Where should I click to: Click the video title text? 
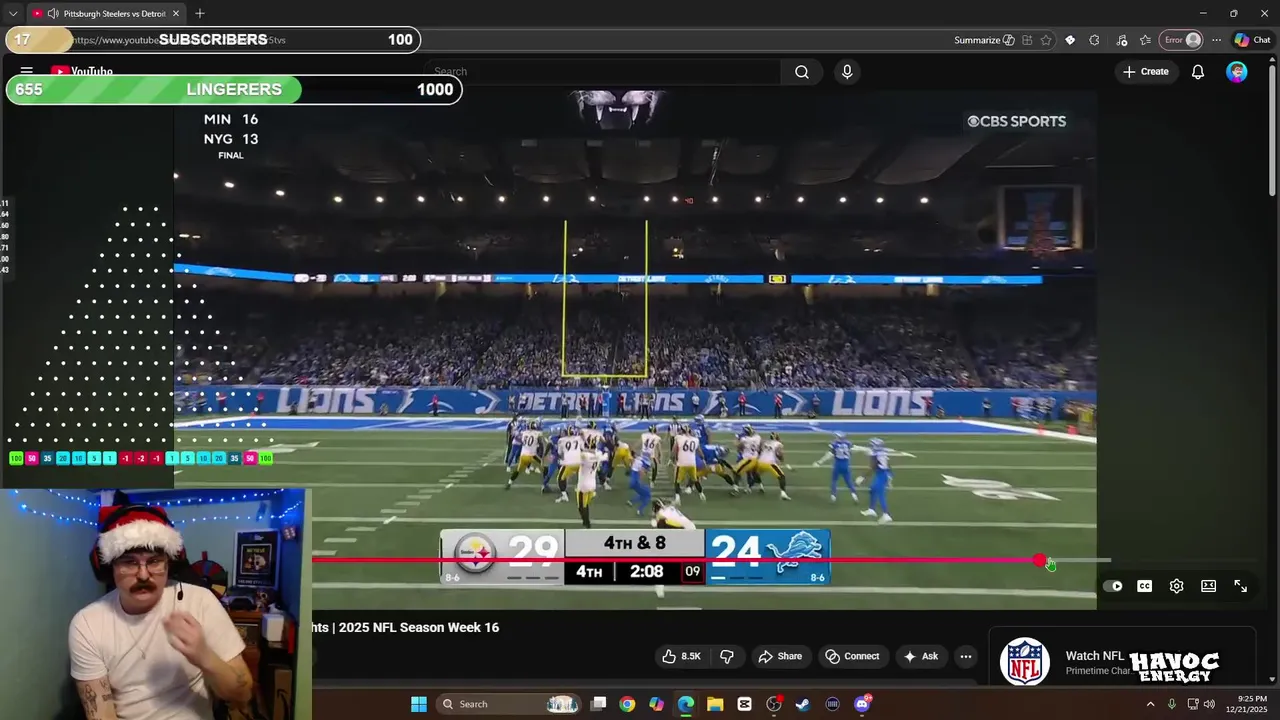pos(406,627)
